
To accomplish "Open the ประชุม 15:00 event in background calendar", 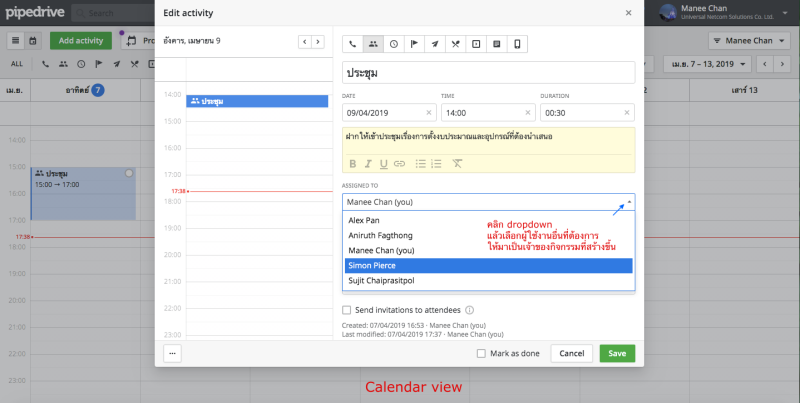I will (x=83, y=194).
